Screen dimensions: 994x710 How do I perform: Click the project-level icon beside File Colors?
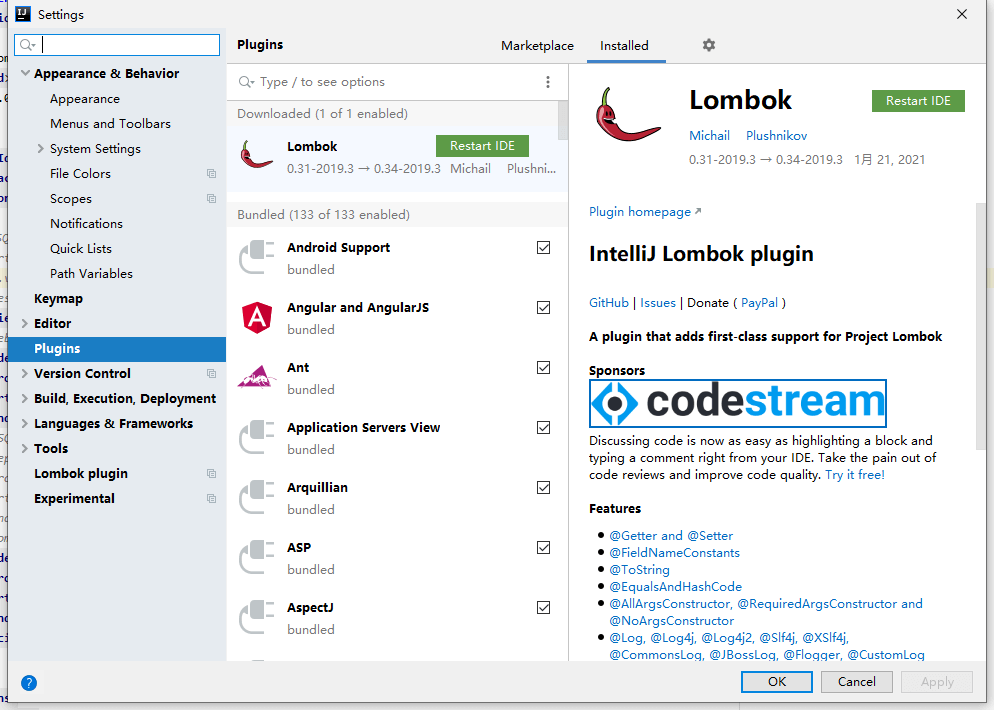tap(212, 174)
